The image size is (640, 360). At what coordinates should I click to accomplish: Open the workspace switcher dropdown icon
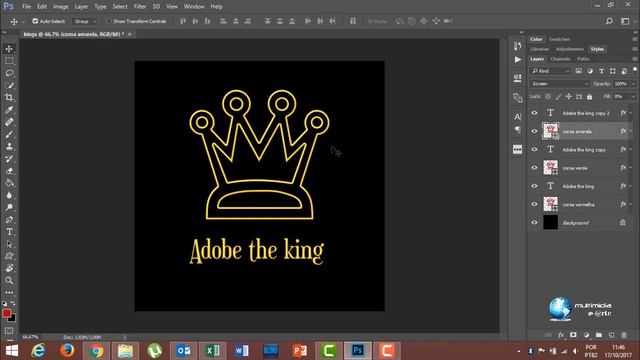click(625, 21)
